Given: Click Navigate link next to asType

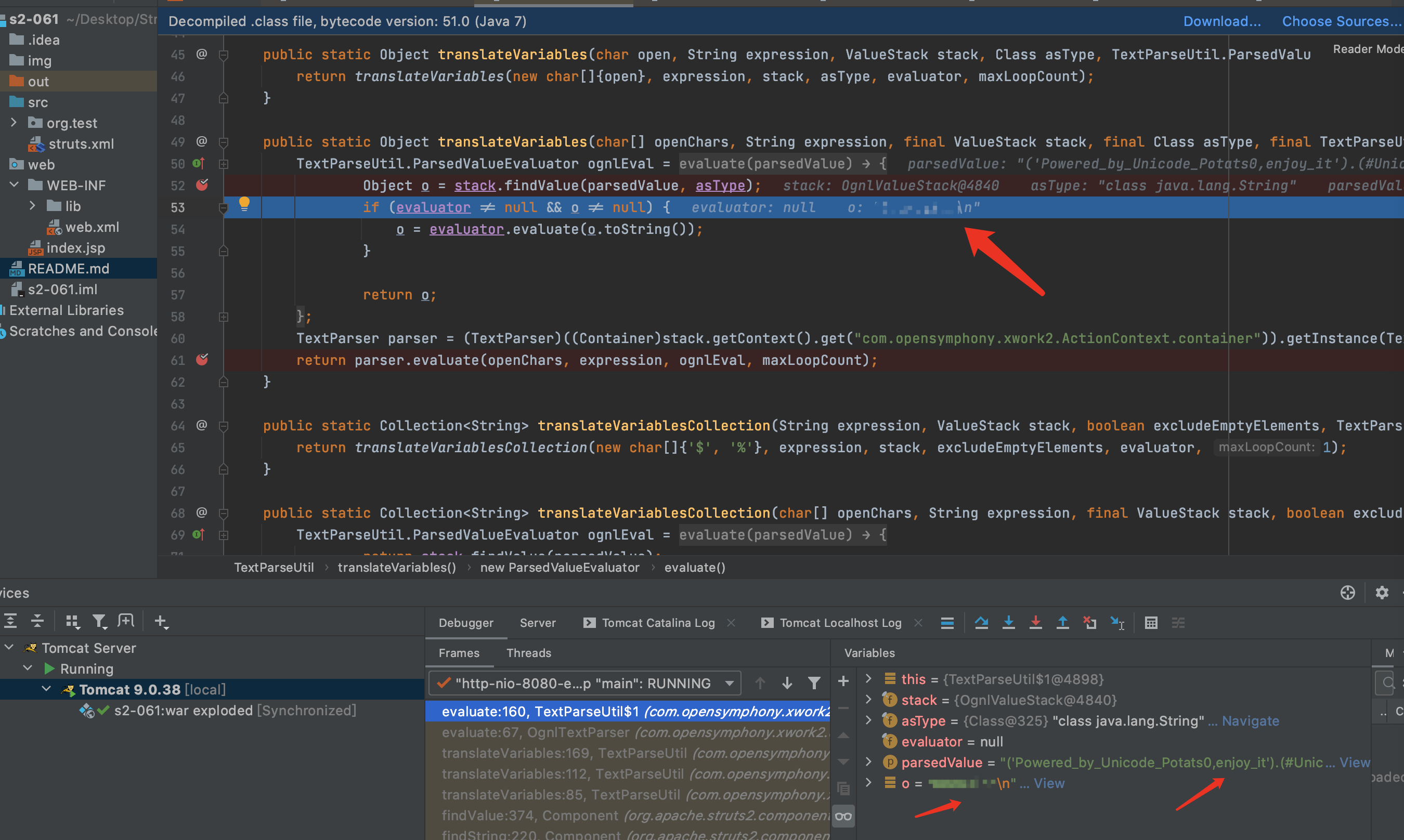Looking at the screenshot, I should [x=1250, y=720].
